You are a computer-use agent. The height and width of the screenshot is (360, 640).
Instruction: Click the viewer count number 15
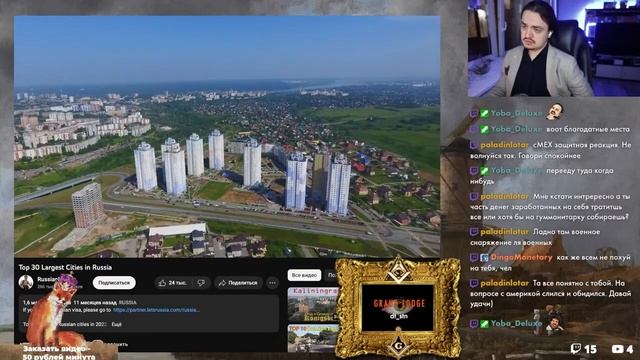pos(590,349)
